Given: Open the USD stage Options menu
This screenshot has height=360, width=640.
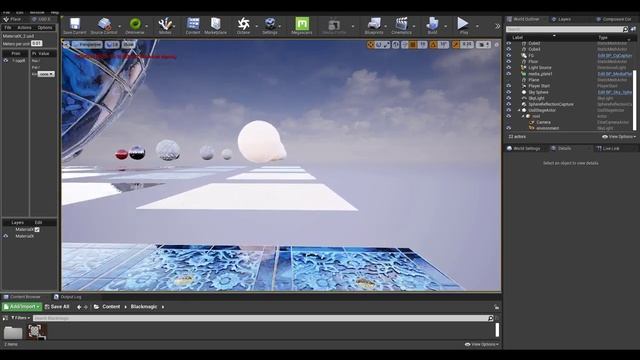Looking at the screenshot, I should [x=45, y=28].
